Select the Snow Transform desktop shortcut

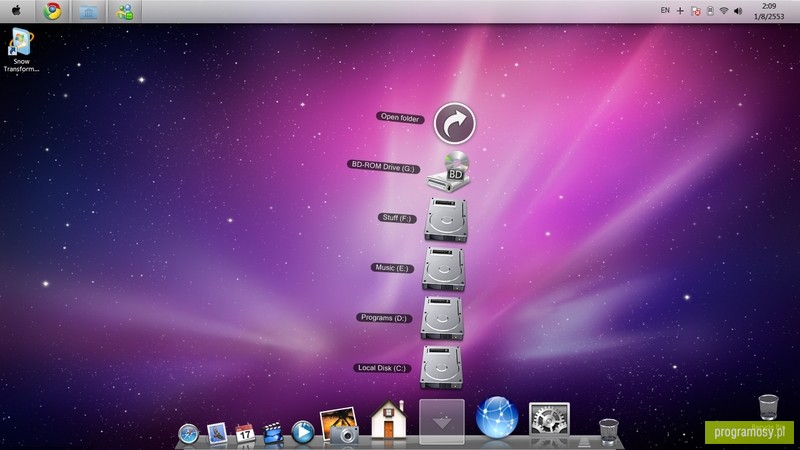pyautogui.click(x=21, y=49)
